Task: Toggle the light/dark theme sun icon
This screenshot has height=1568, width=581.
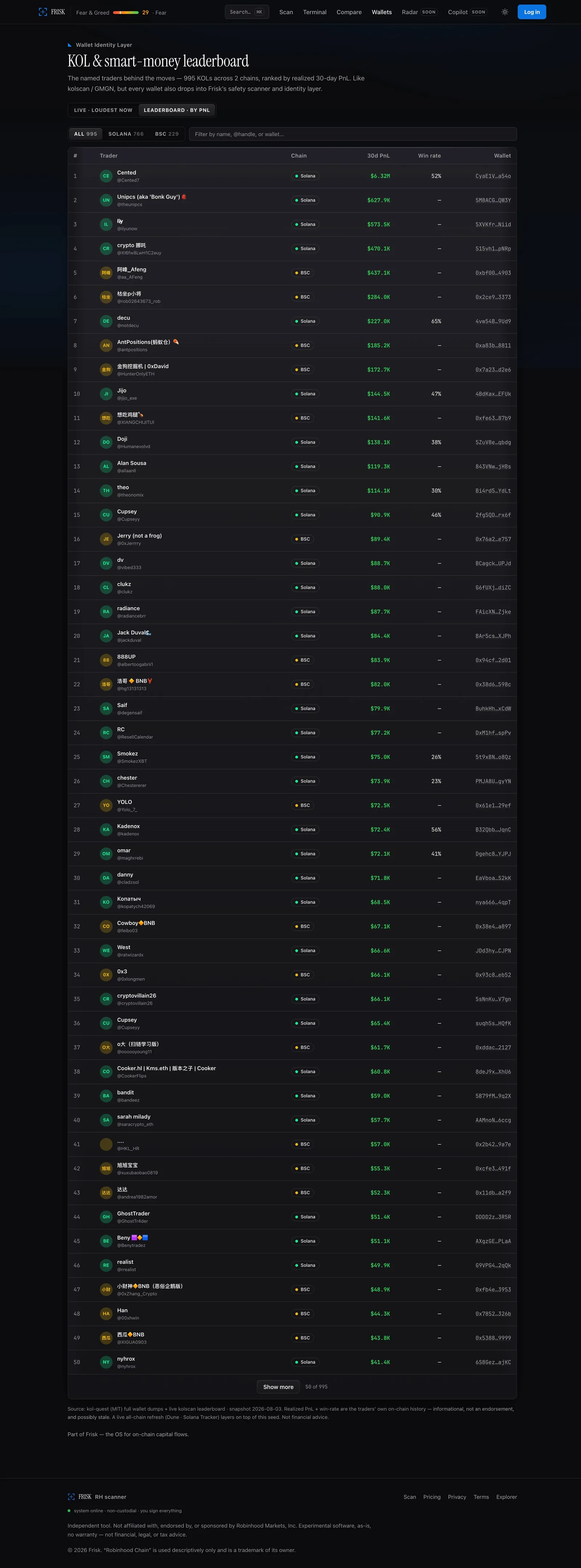Action: [505, 12]
